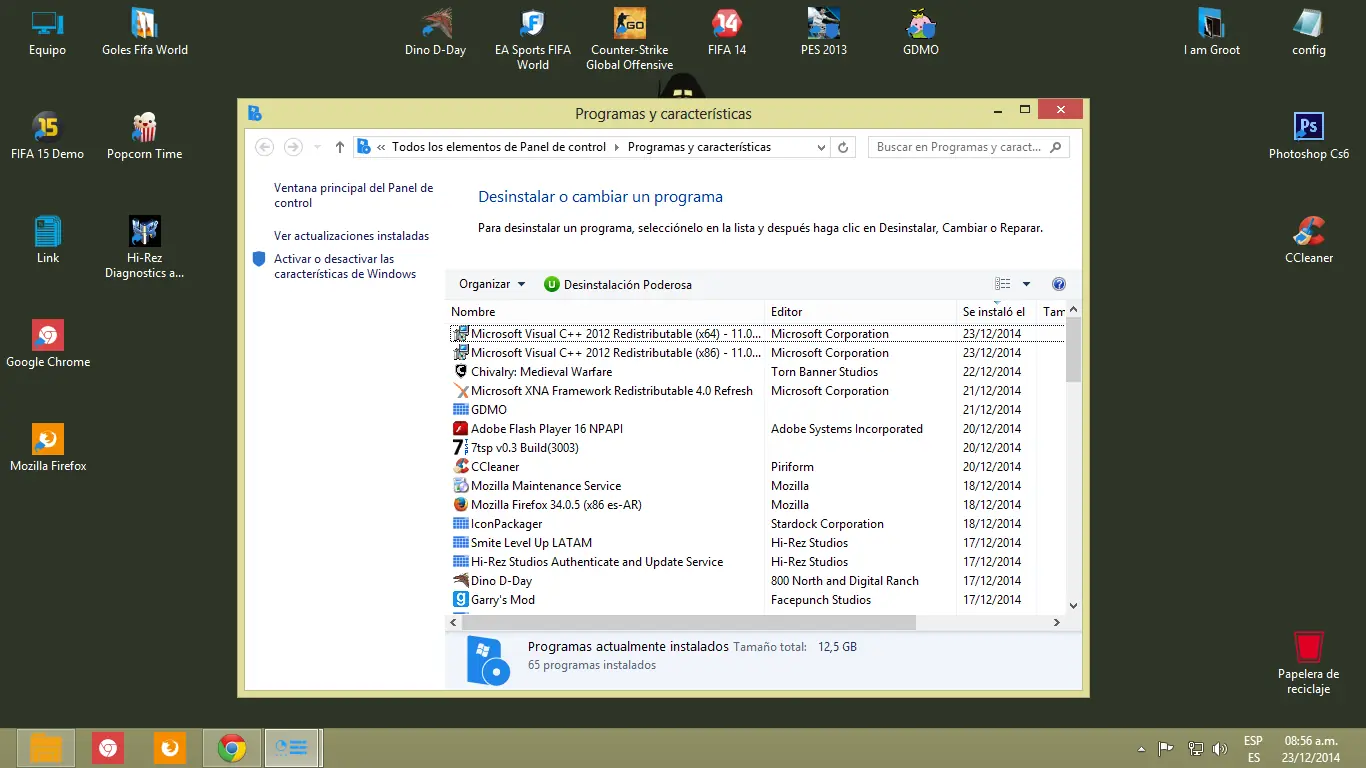Click Ventana principal del Panel de control
Viewport: 1366px width, 768px height.
pos(354,195)
